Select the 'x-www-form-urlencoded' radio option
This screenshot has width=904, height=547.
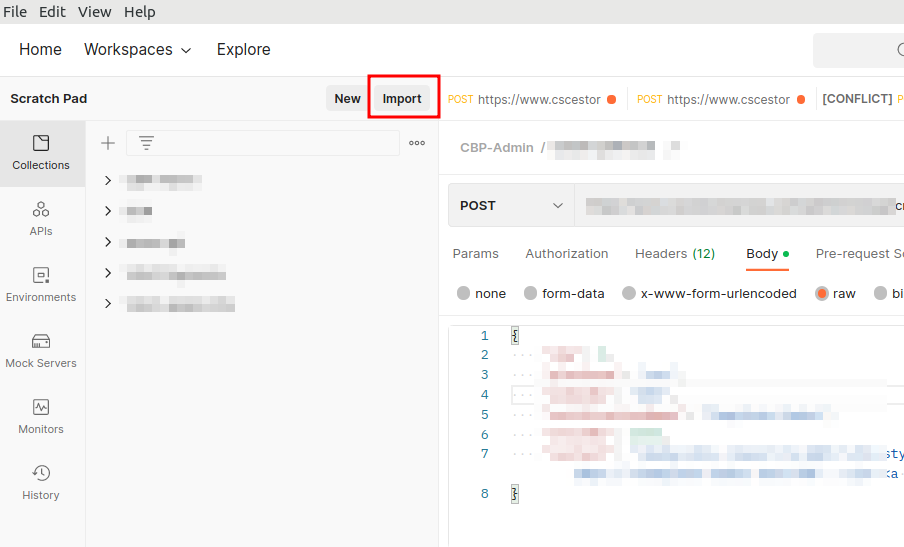[x=629, y=294]
